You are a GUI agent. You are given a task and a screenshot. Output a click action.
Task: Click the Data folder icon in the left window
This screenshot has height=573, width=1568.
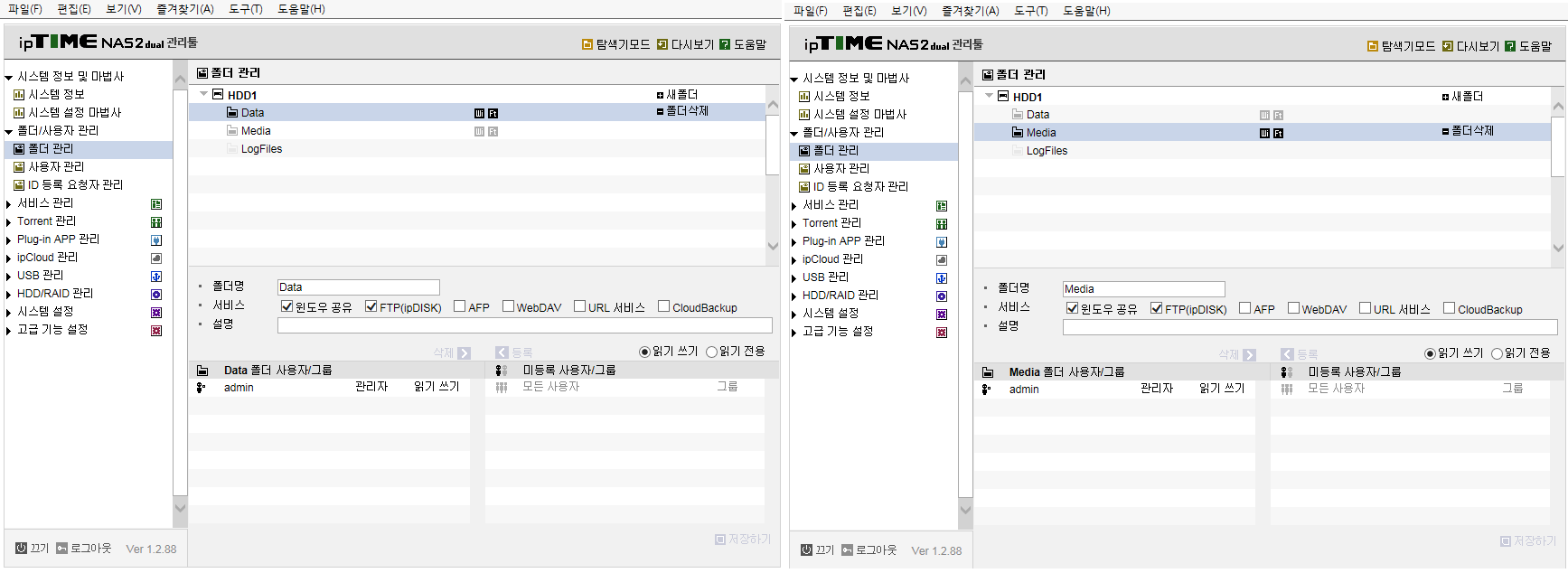click(x=232, y=113)
